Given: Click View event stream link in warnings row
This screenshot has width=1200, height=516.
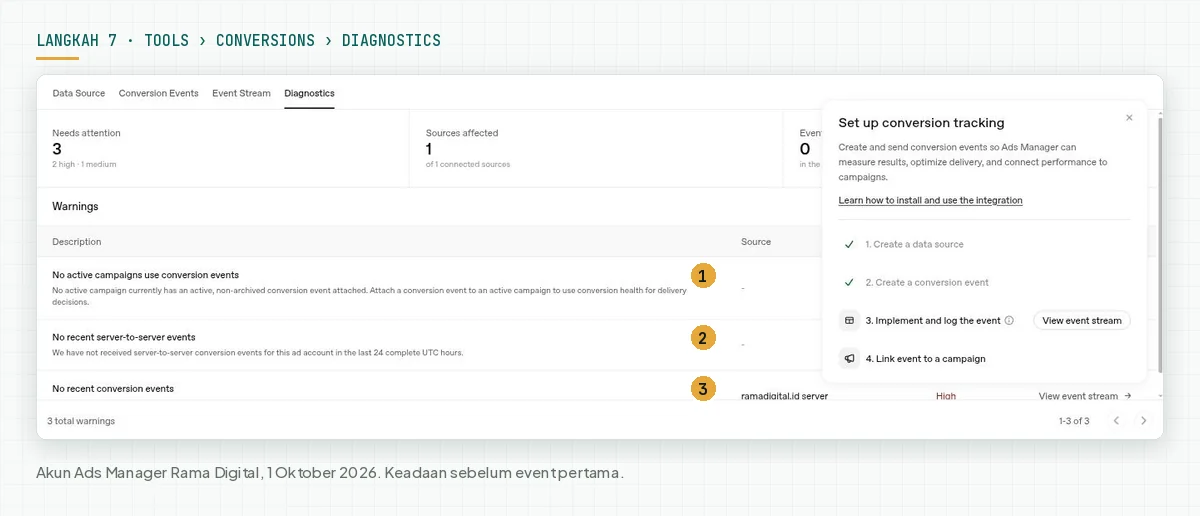Looking at the screenshot, I should [x=1085, y=396].
